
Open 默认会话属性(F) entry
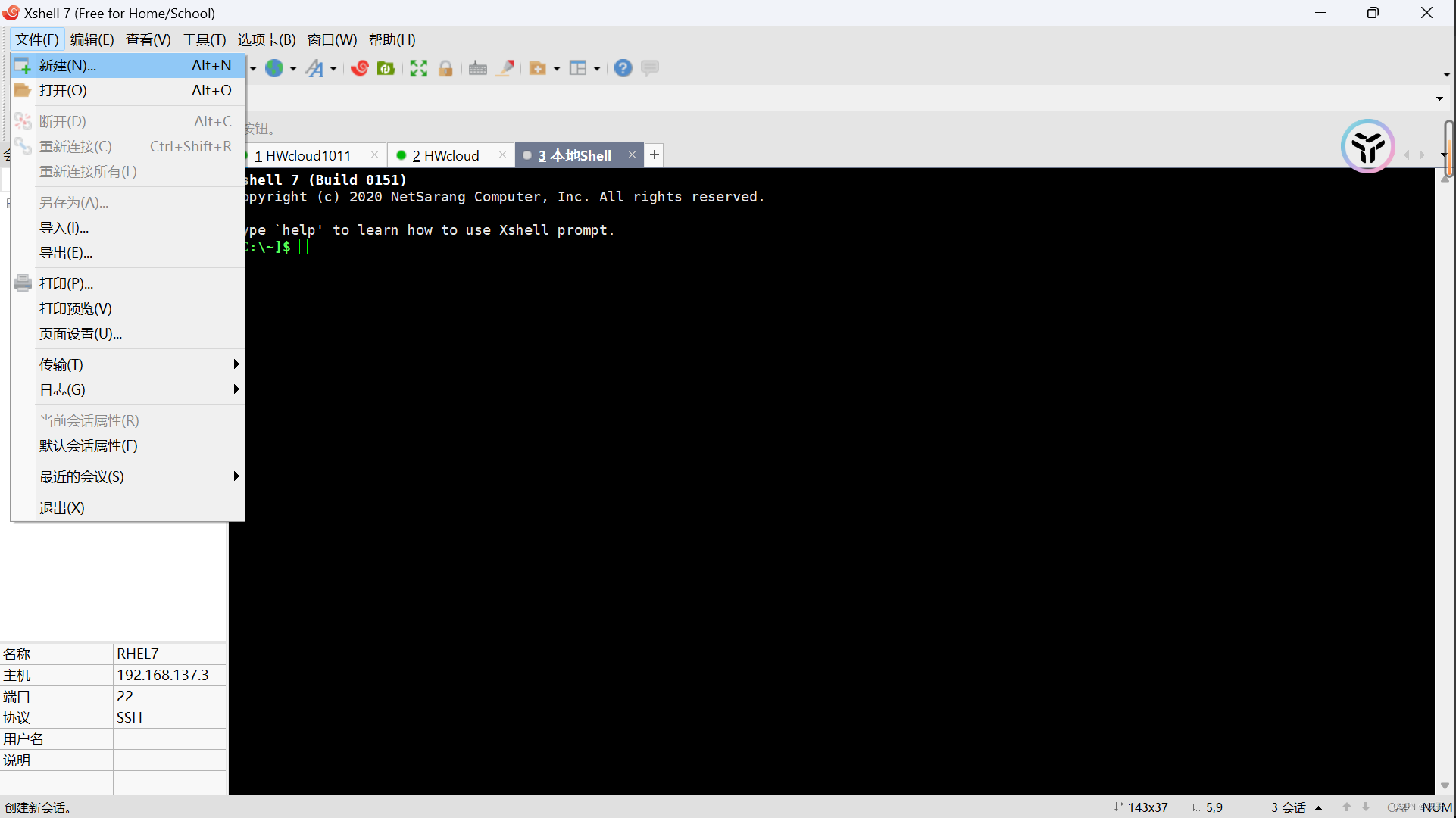[127, 446]
